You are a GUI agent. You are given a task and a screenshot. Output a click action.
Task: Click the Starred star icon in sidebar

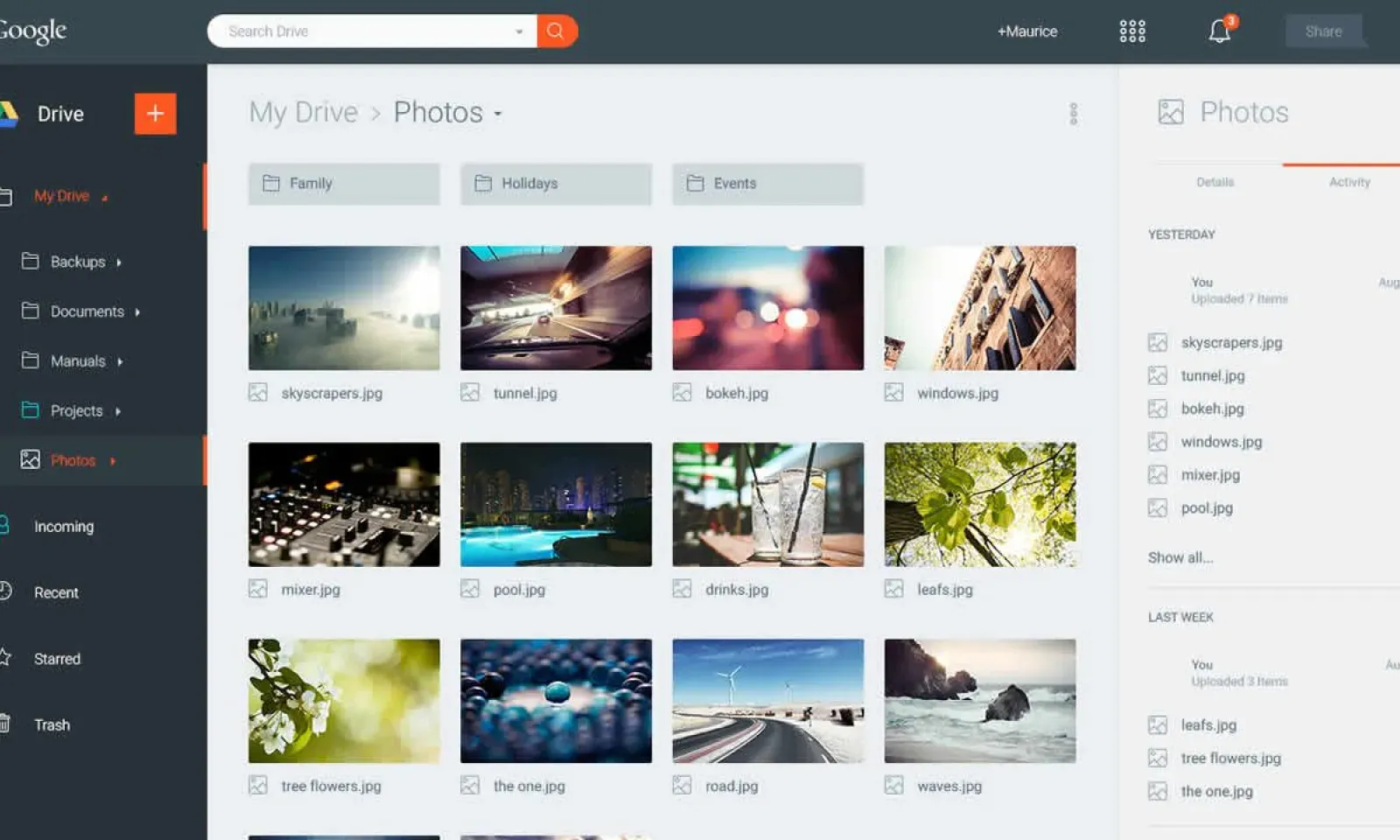click(5, 658)
